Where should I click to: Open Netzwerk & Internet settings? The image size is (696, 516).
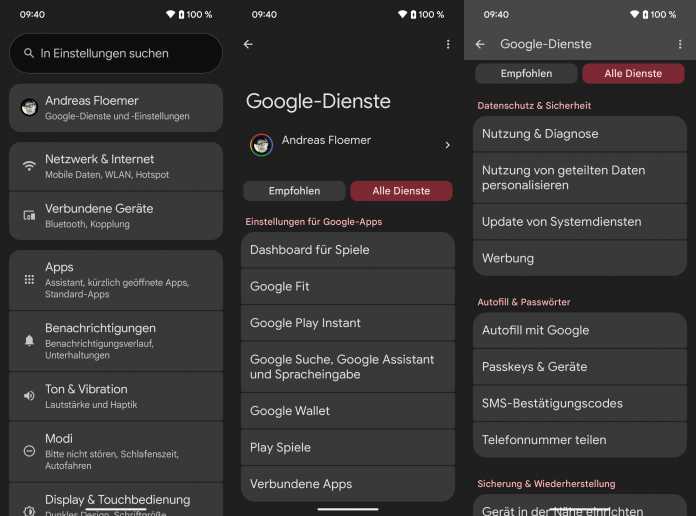[116, 167]
